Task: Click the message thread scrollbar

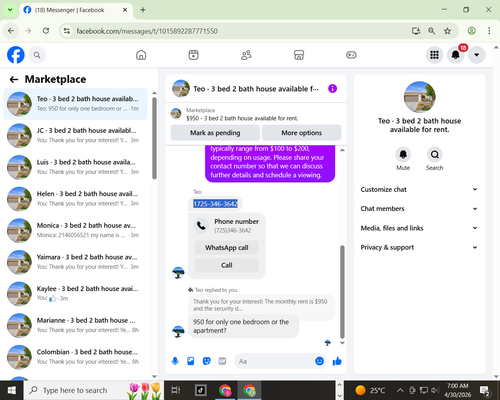Action: pos(342,292)
